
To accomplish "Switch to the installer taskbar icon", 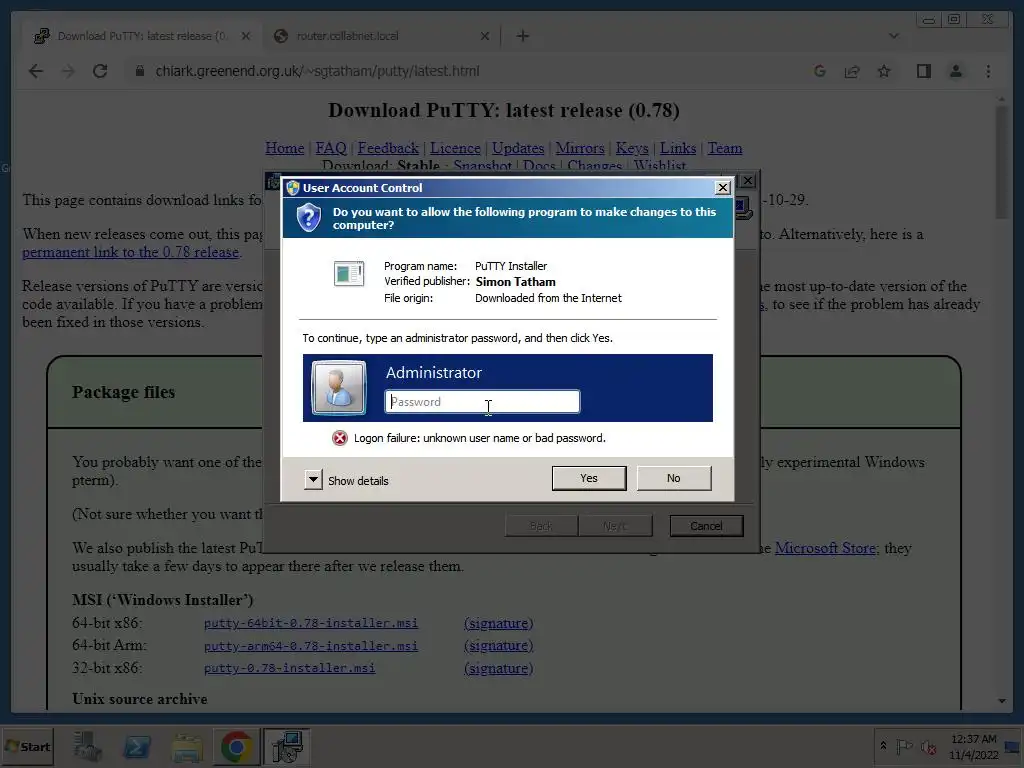I will pos(286,746).
